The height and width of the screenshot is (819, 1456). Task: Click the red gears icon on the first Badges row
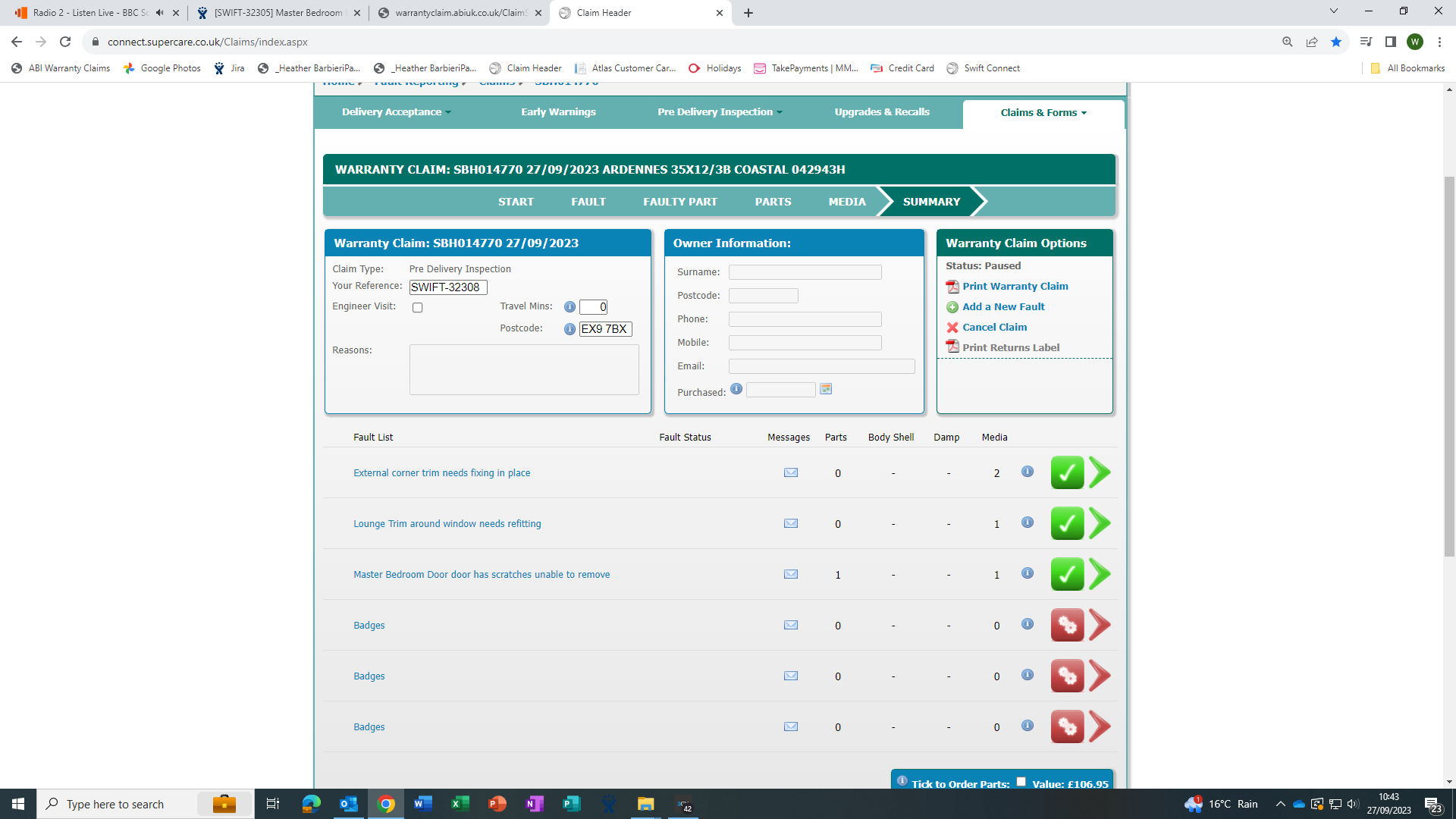pyautogui.click(x=1066, y=625)
